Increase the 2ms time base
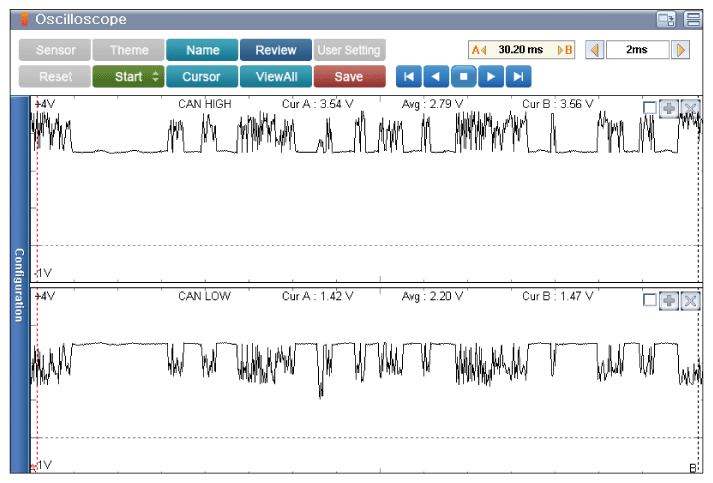Viewport: 713px width, 483px height. pos(681,50)
